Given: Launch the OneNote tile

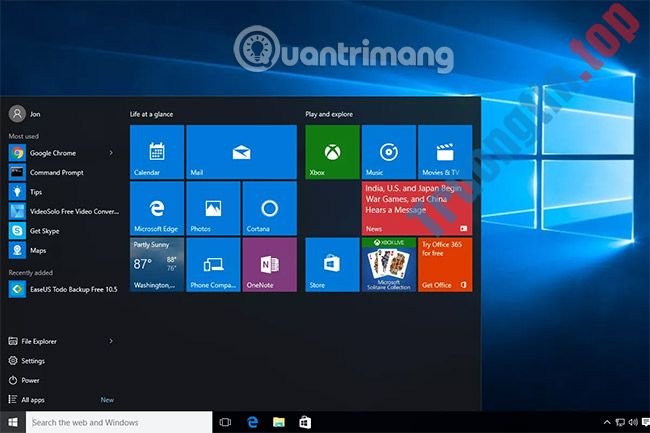Looking at the screenshot, I should (x=269, y=265).
